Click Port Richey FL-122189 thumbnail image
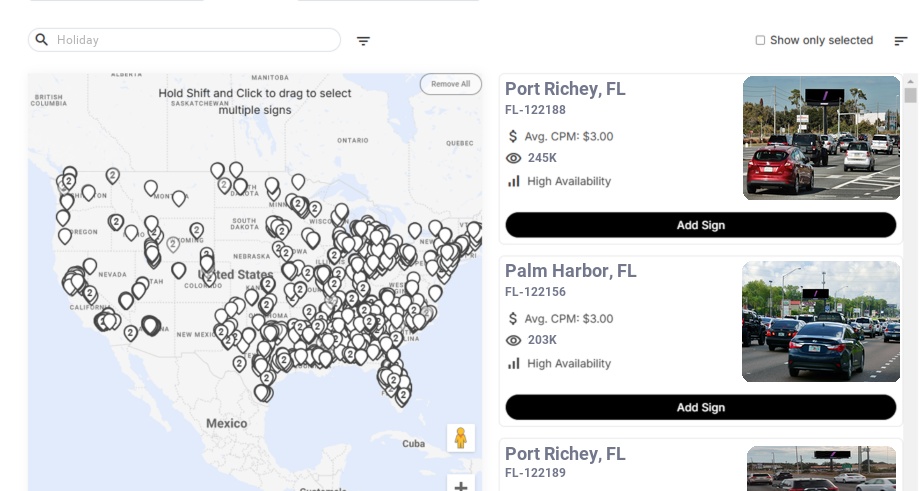 (x=821, y=468)
